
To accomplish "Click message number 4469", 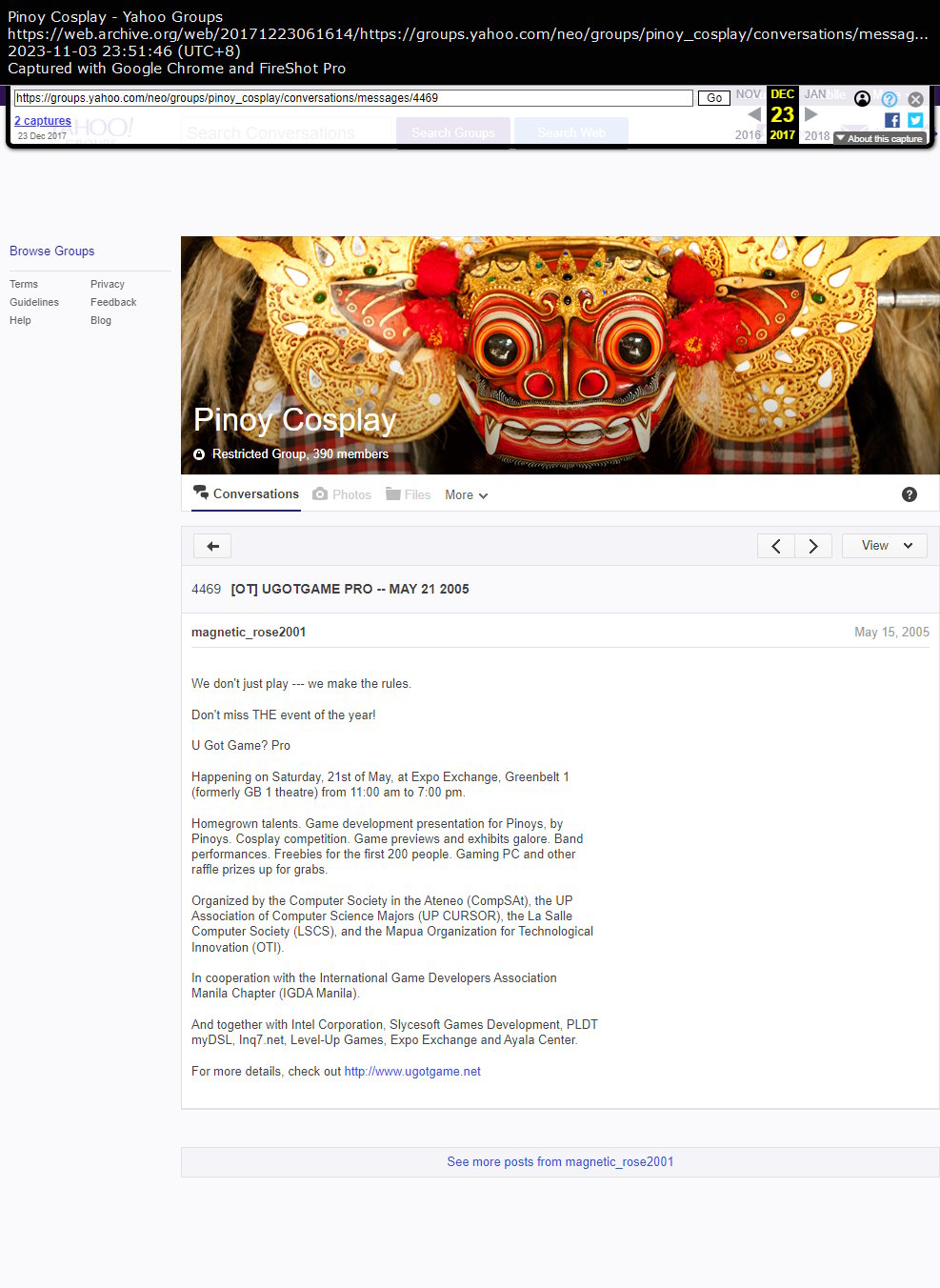I will [206, 590].
